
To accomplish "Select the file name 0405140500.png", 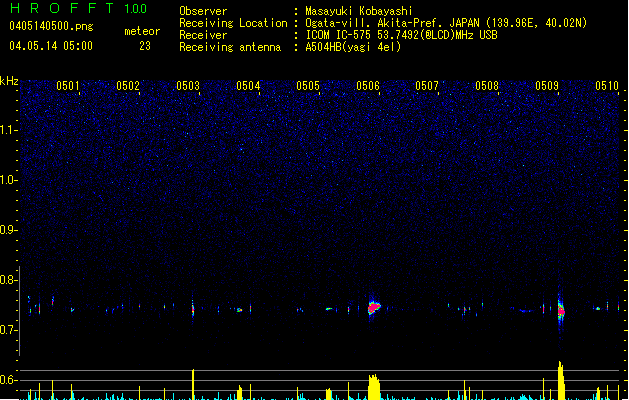I will pos(51,26).
